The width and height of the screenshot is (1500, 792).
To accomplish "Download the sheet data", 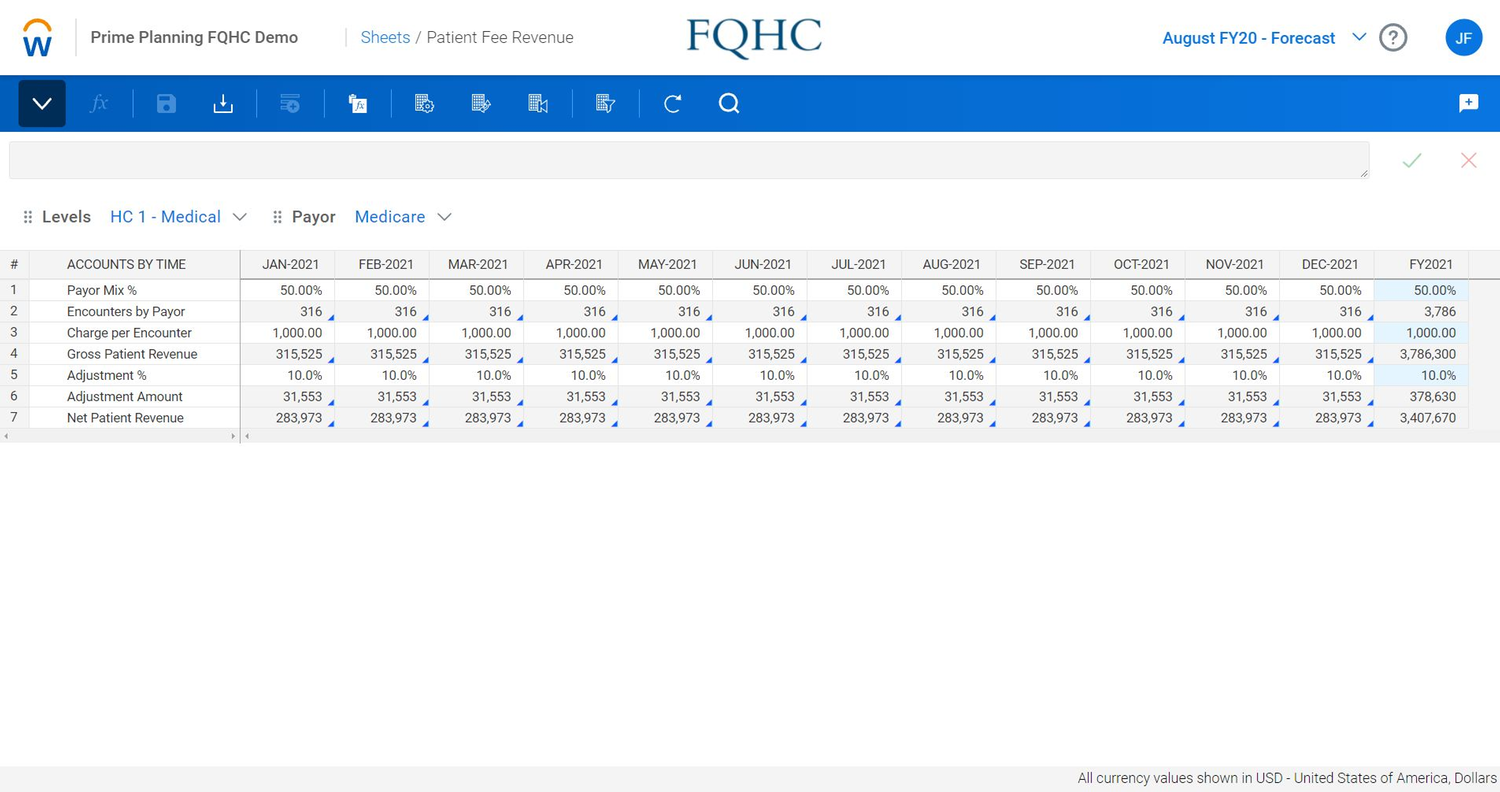I will [222, 103].
